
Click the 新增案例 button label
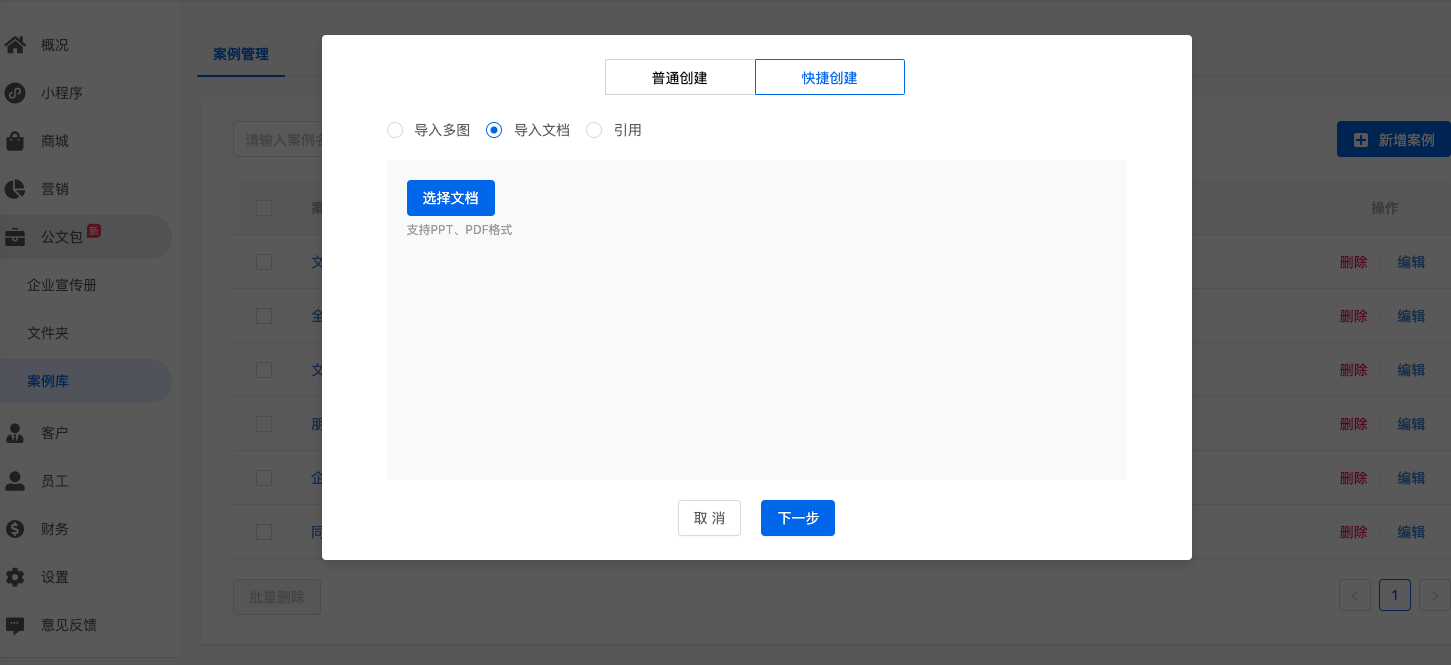[1407, 140]
